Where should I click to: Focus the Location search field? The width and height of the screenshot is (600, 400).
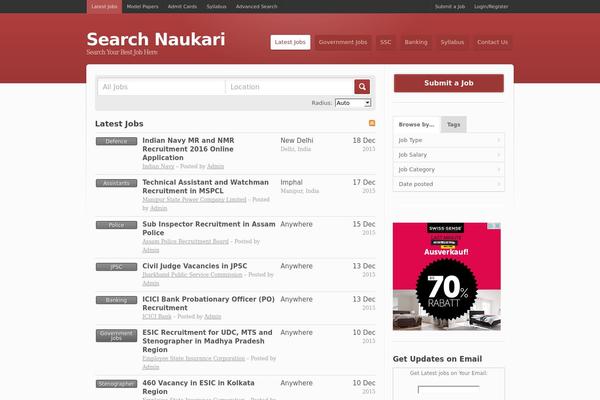290,87
